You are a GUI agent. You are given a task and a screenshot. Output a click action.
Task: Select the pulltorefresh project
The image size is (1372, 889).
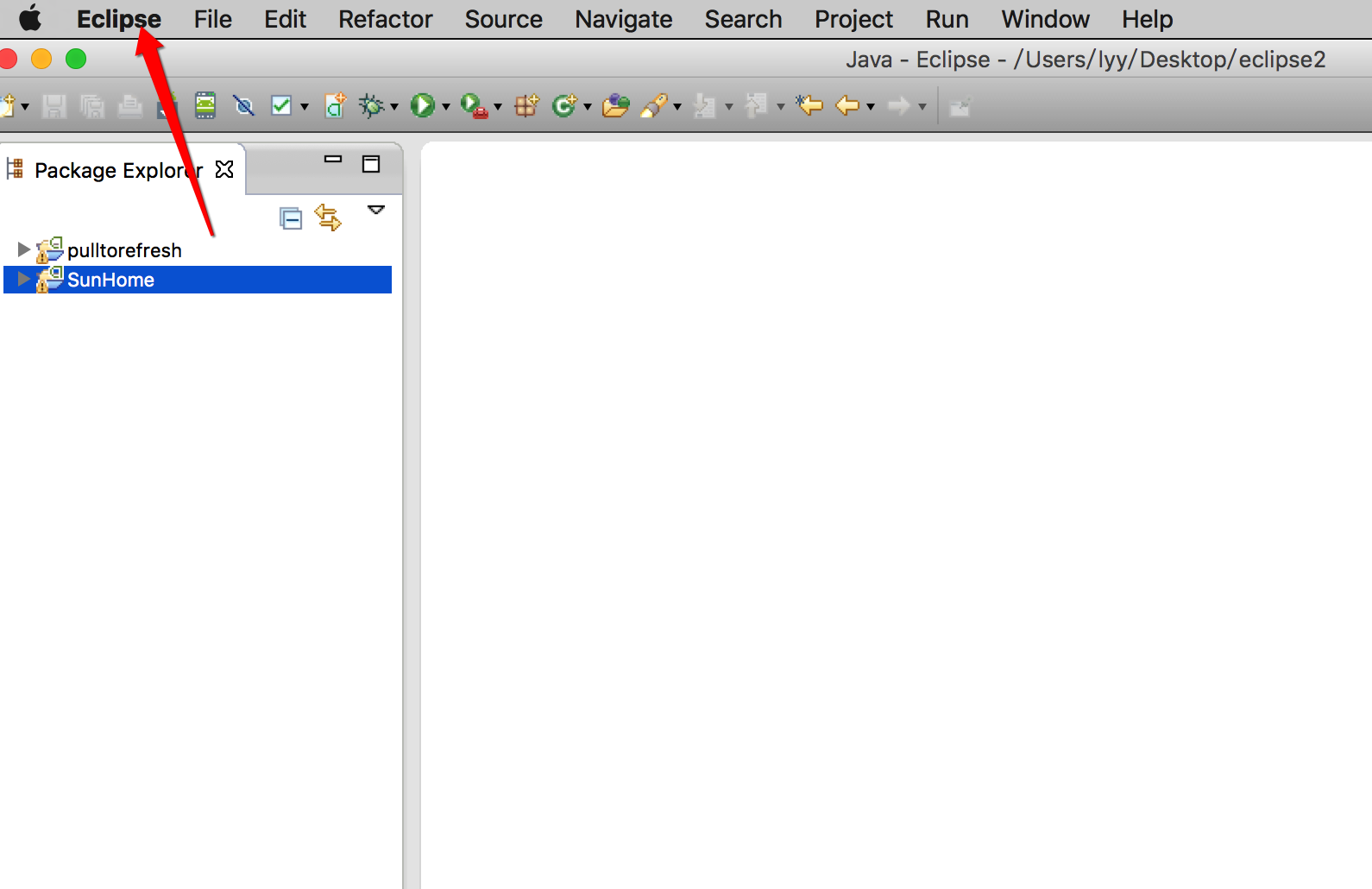pos(124,250)
